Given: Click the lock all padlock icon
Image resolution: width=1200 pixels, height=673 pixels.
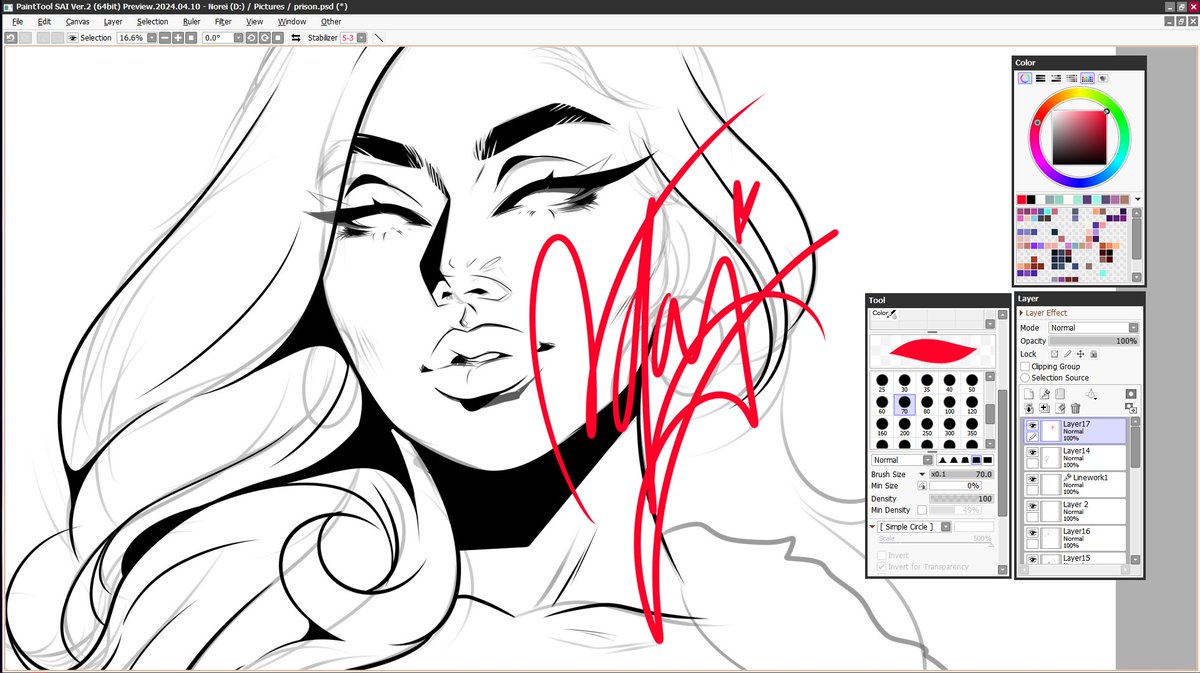Looking at the screenshot, I should (1093, 354).
